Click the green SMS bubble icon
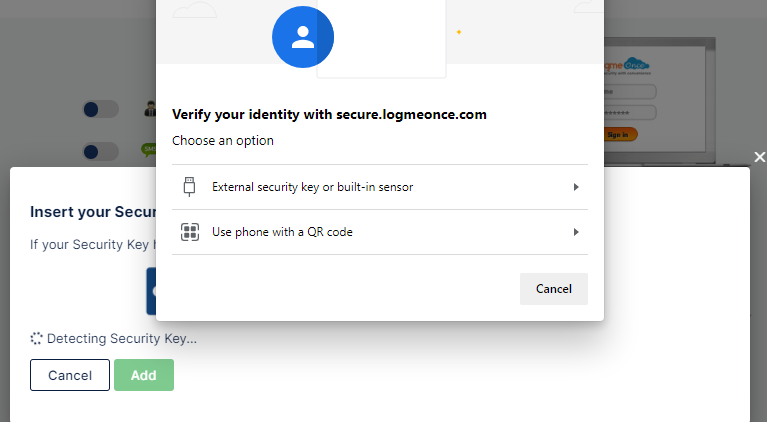The width and height of the screenshot is (767, 422). click(x=149, y=150)
